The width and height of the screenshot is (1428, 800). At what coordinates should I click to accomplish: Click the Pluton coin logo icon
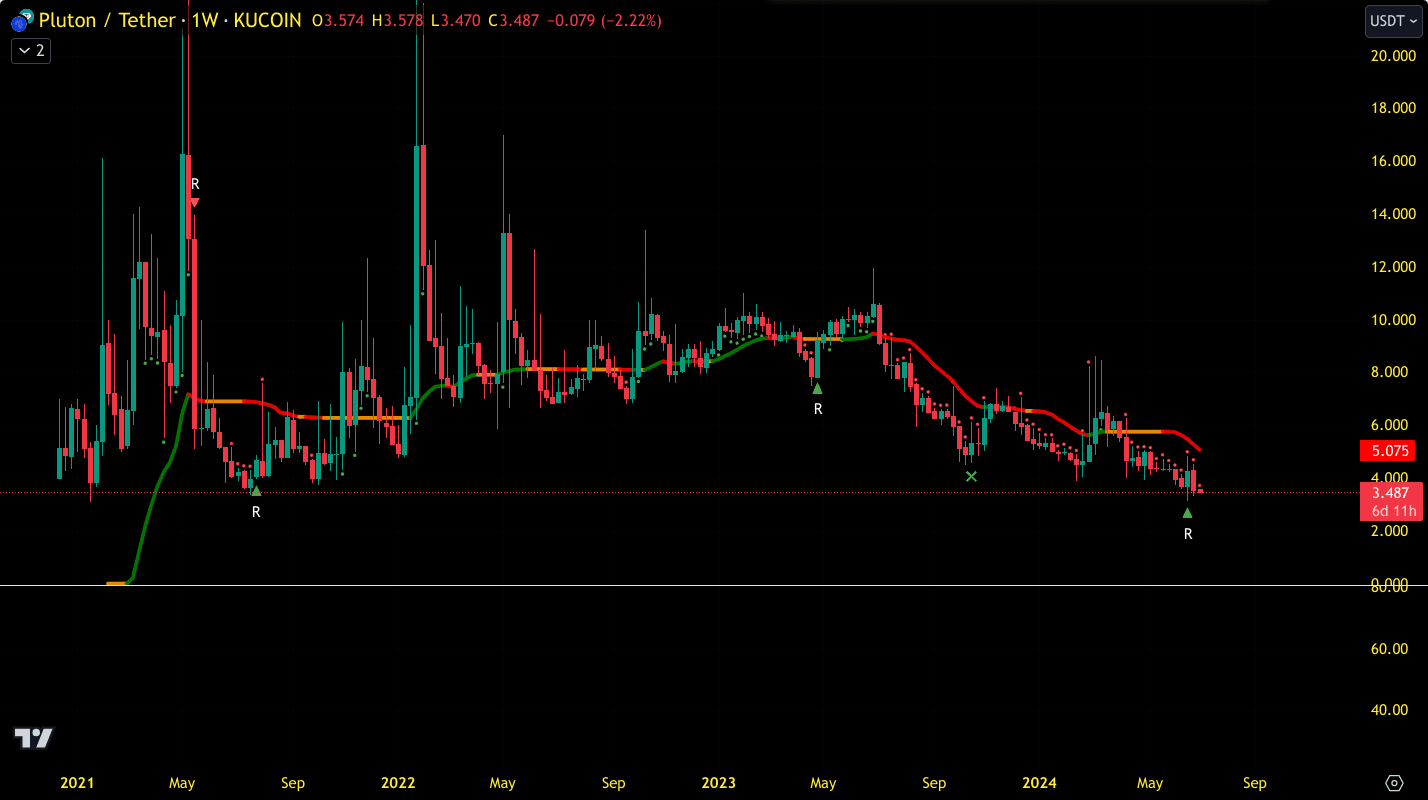pos(22,20)
